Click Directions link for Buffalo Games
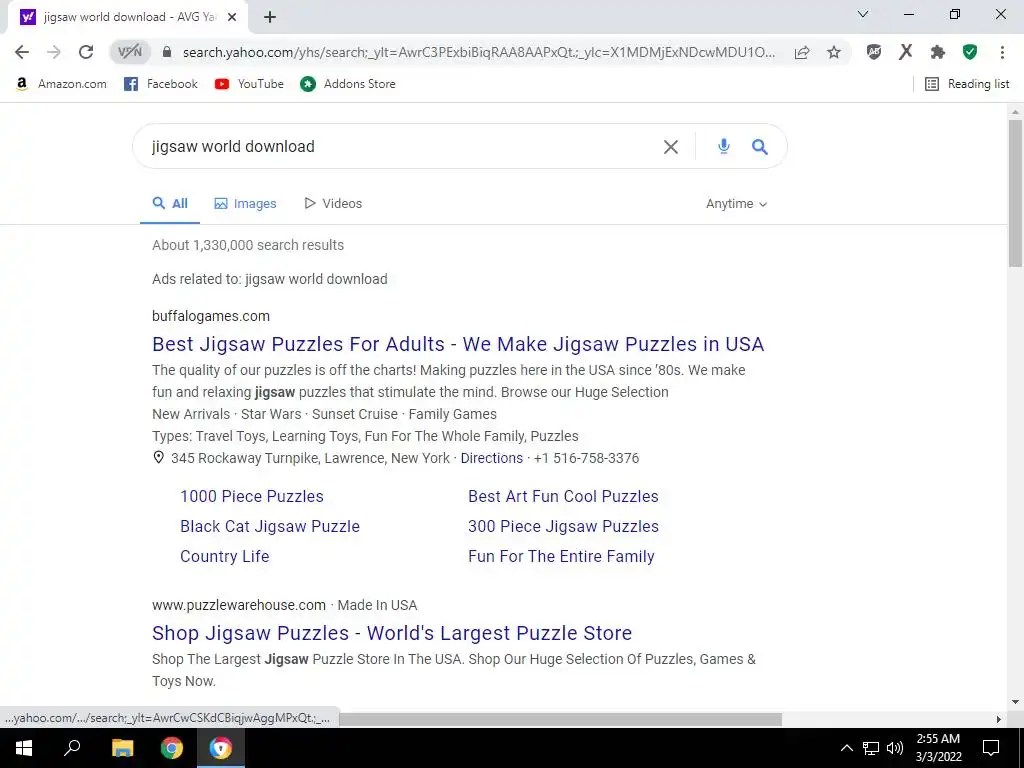Viewport: 1024px width, 768px height. pyautogui.click(x=492, y=458)
